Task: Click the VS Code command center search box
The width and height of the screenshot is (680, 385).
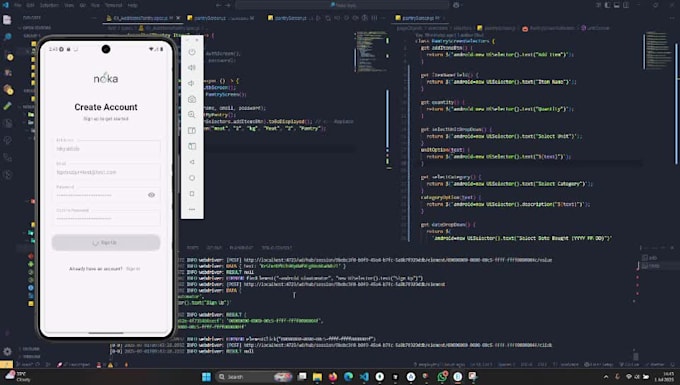Action: tap(343, 5)
